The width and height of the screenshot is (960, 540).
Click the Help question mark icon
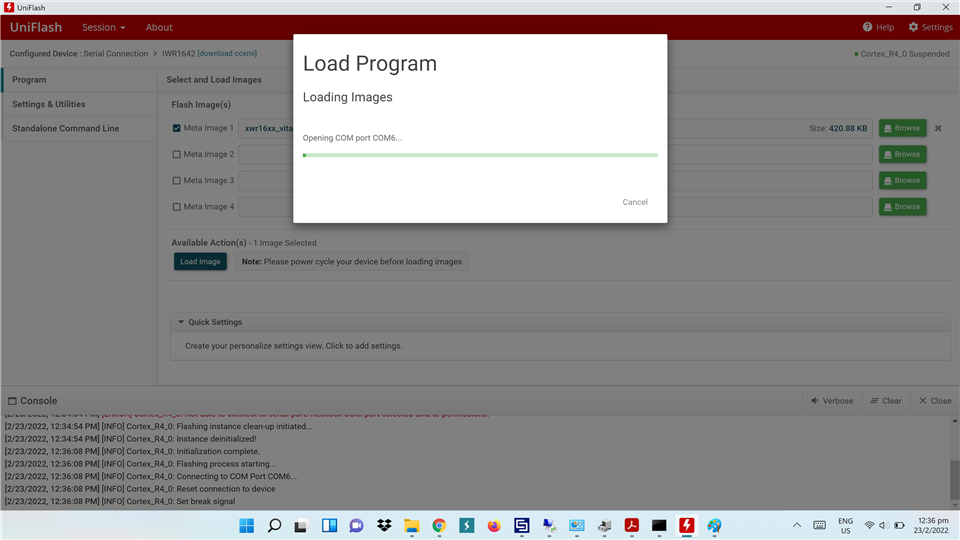click(868, 27)
